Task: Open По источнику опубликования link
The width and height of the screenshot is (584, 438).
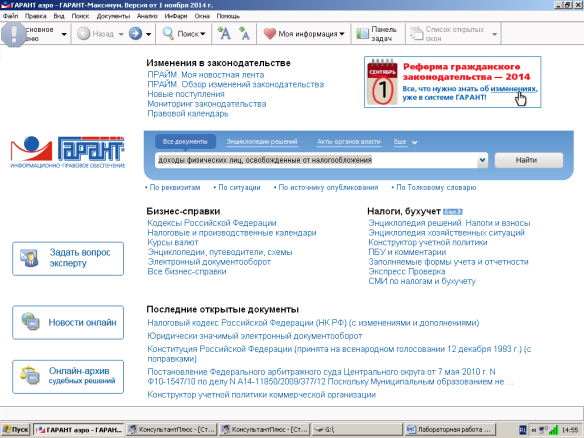Action: 328,187
